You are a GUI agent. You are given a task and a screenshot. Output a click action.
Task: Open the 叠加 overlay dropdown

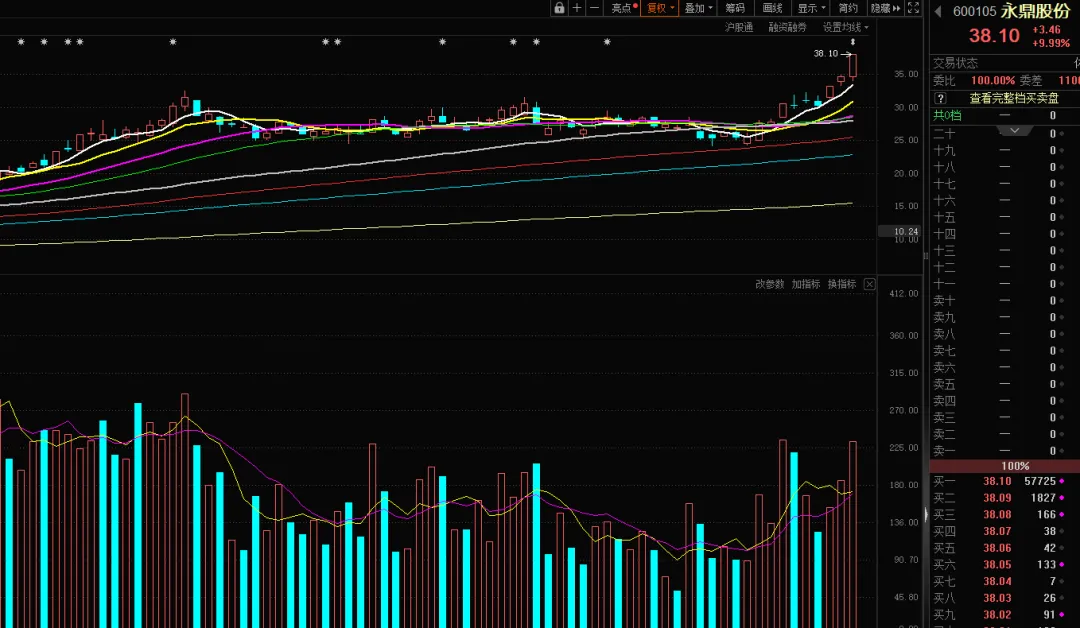698,8
